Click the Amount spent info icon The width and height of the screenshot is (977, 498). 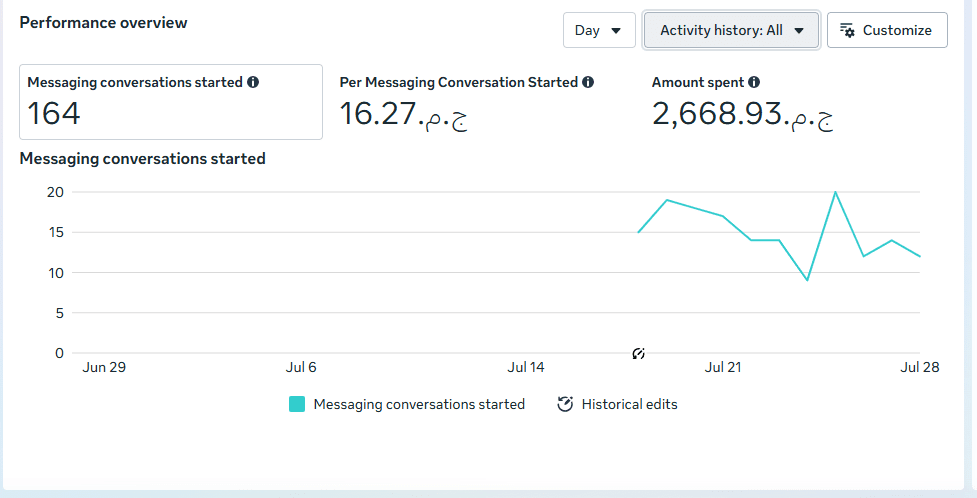754,82
